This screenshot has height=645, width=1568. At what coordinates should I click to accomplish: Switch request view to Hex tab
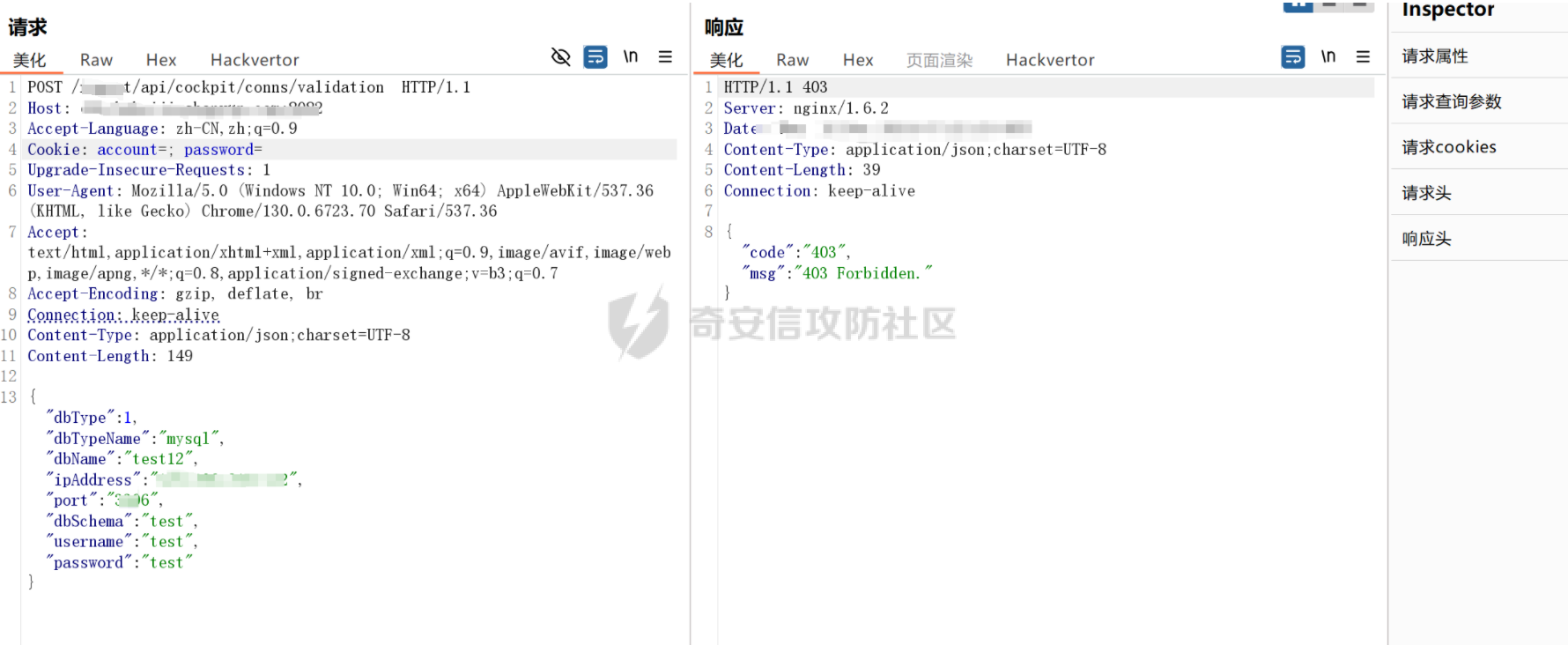click(161, 60)
